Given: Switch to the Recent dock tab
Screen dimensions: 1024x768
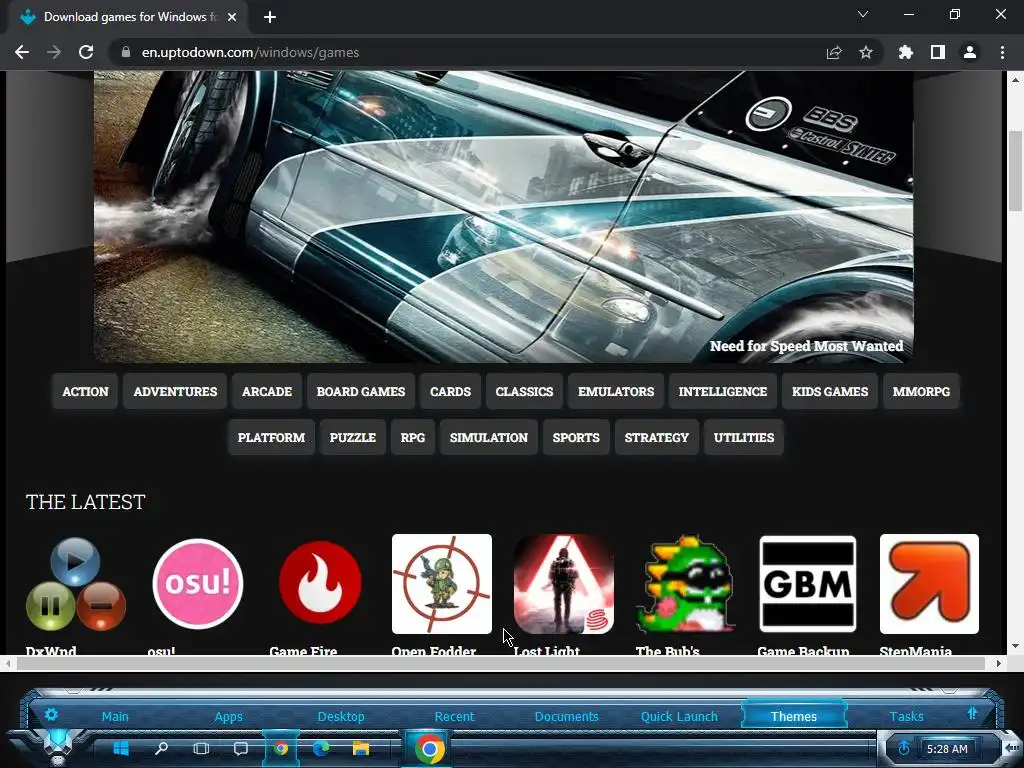Looking at the screenshot, I should click(455, 716).
